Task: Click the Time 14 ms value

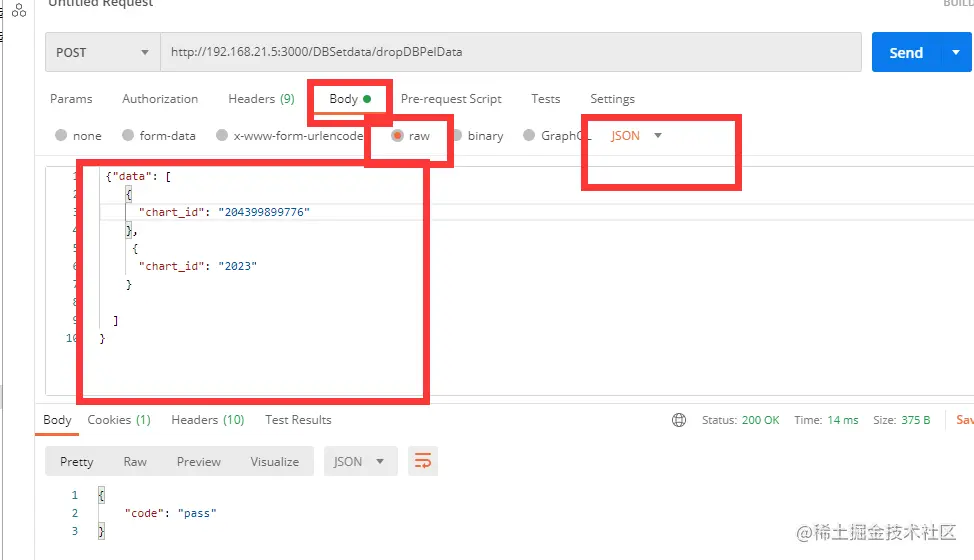Action: coord(842,420)
